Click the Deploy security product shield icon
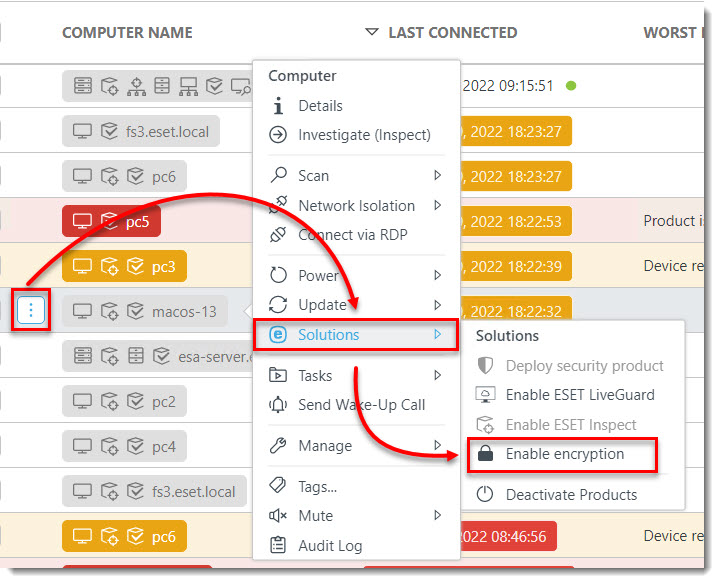This screenshot has width=719, height=583. [485, 366]
